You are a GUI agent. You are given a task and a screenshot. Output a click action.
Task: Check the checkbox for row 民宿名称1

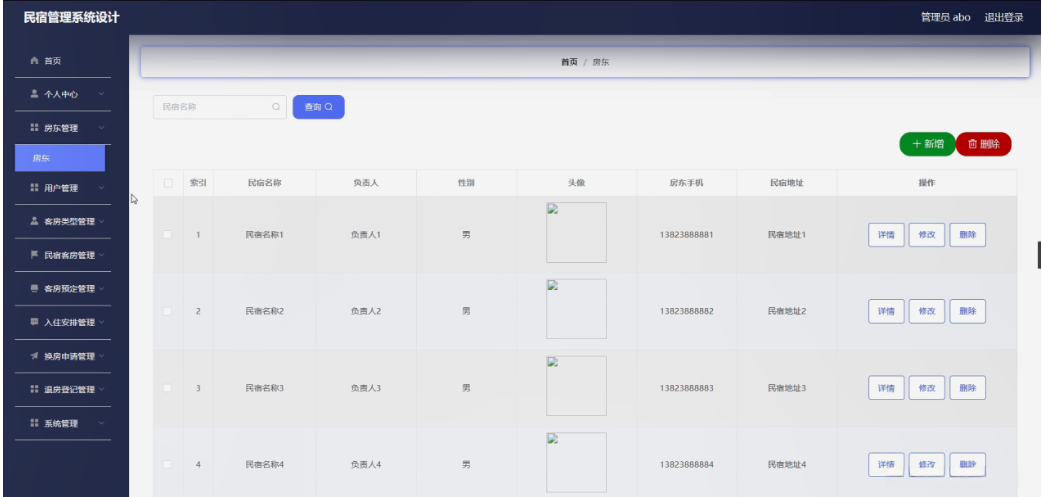pos(167,234)
